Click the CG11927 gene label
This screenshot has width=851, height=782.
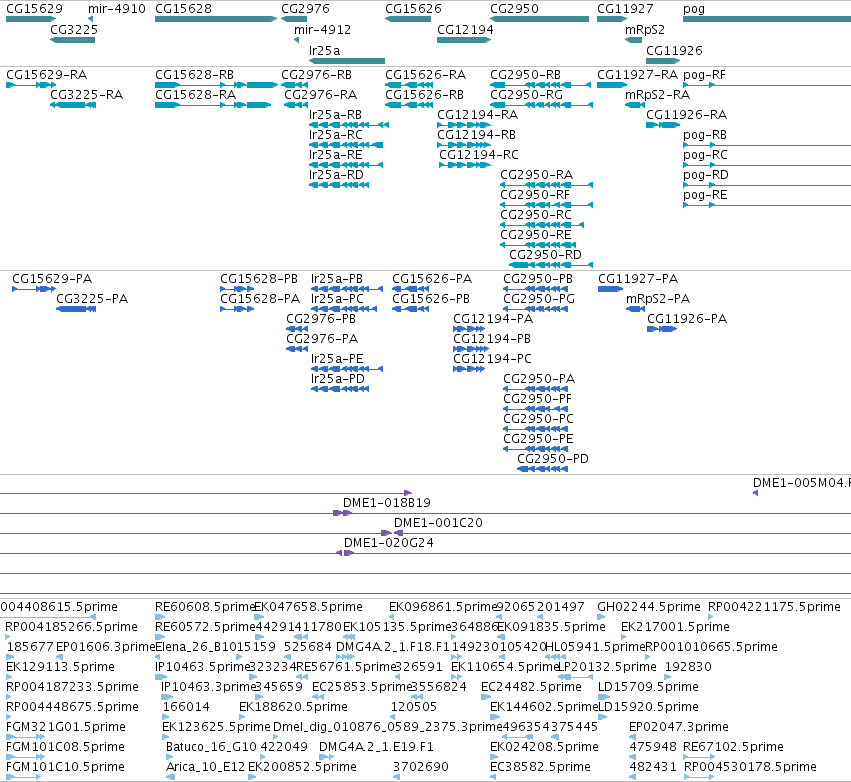(625, 9)
